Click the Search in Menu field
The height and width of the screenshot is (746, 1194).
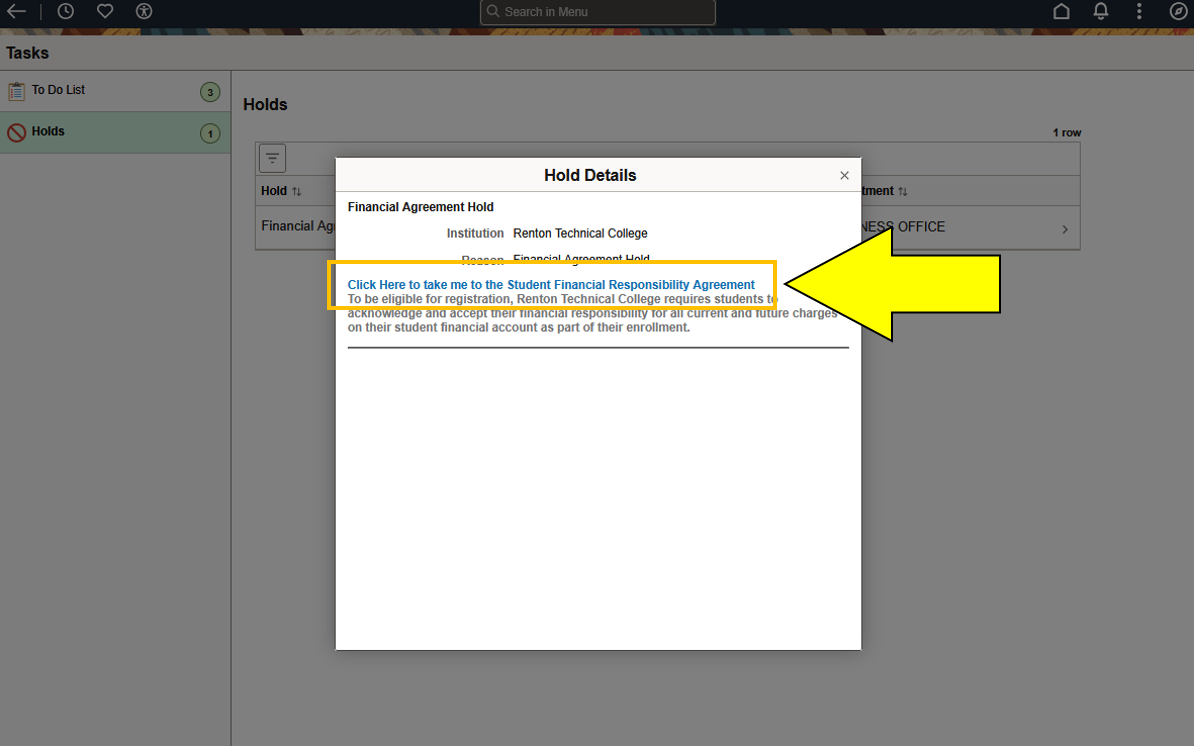pyautogui.click(x=597, y=11)
